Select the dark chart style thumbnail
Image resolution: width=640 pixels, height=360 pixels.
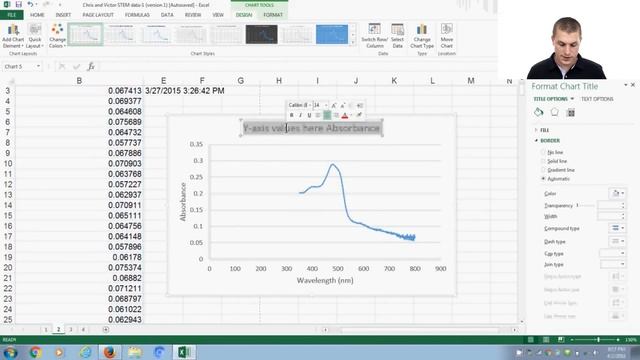(262, 34)
